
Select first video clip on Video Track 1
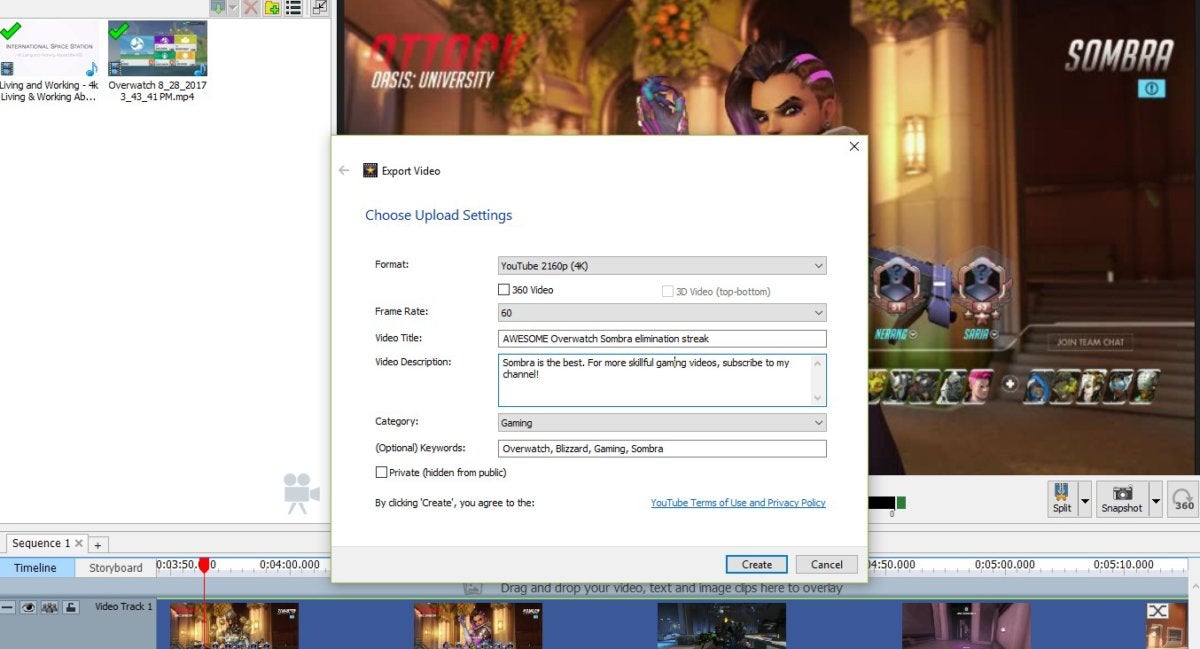pos(234,625)
